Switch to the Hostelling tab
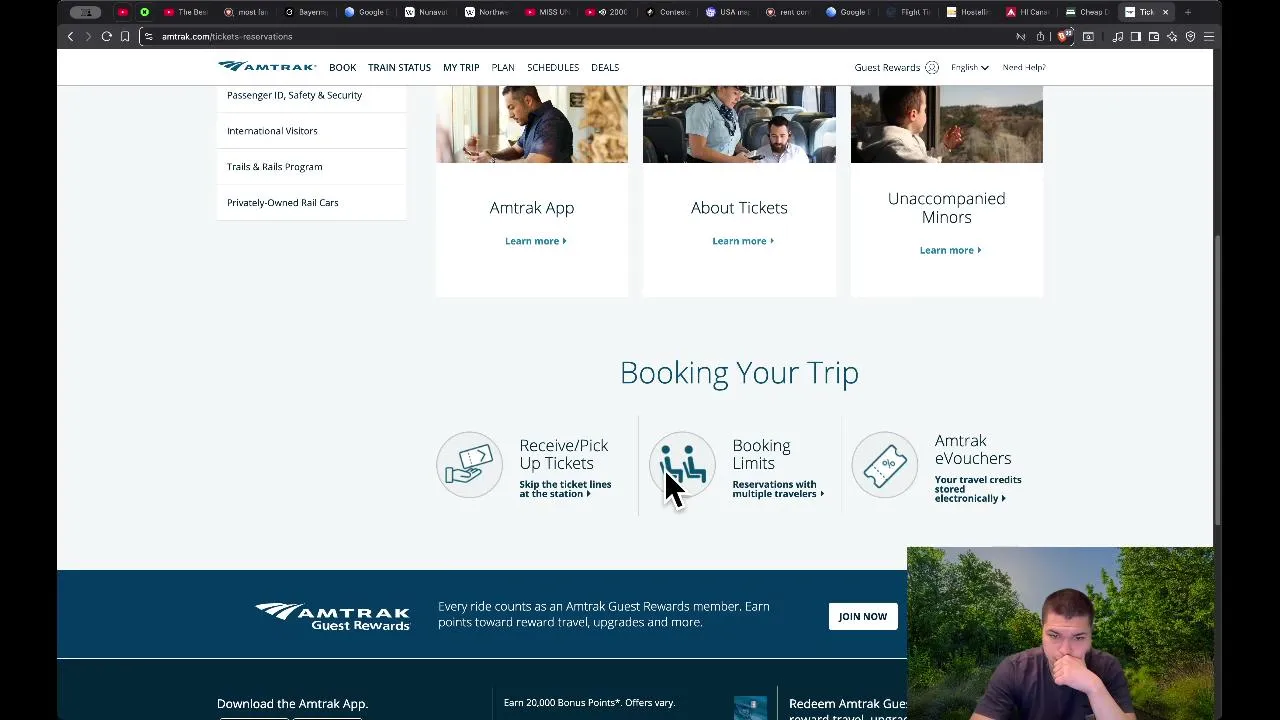Screen dimensions: 1280x720 coord(968,12)
